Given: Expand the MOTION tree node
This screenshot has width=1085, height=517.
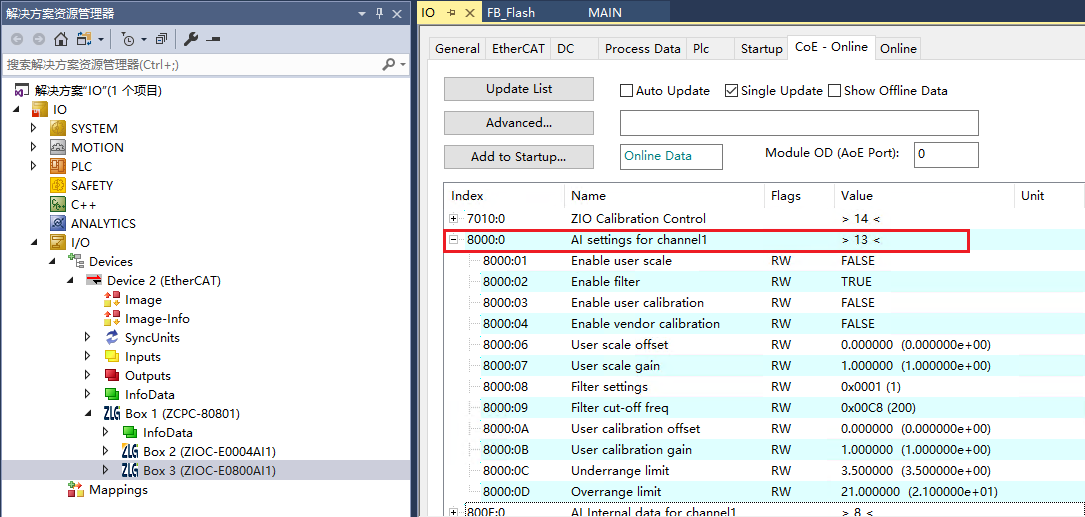Looking at the screenshot, I should pos(33,147).
